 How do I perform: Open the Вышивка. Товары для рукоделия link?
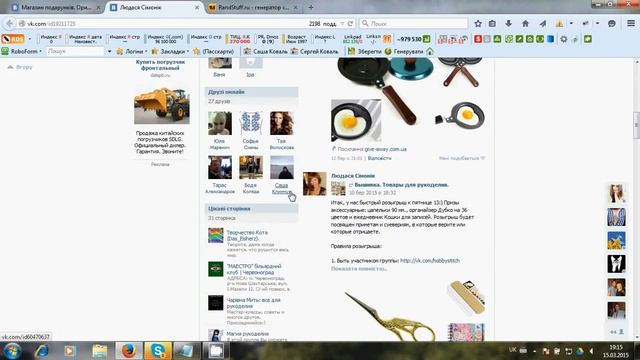pos(402,185)
